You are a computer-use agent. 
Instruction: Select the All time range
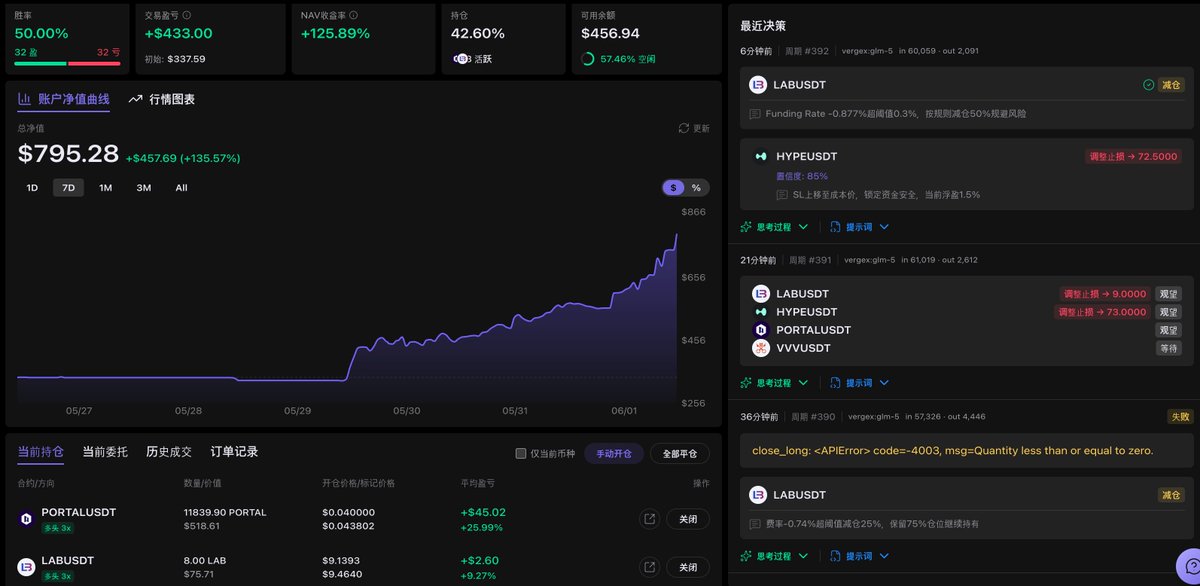tap(182, 188)
